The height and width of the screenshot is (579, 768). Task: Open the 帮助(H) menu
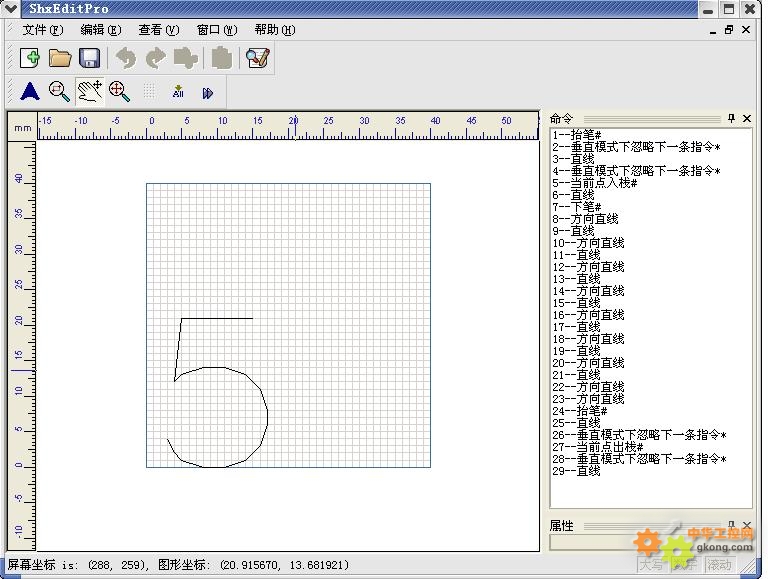coord(275,30)
